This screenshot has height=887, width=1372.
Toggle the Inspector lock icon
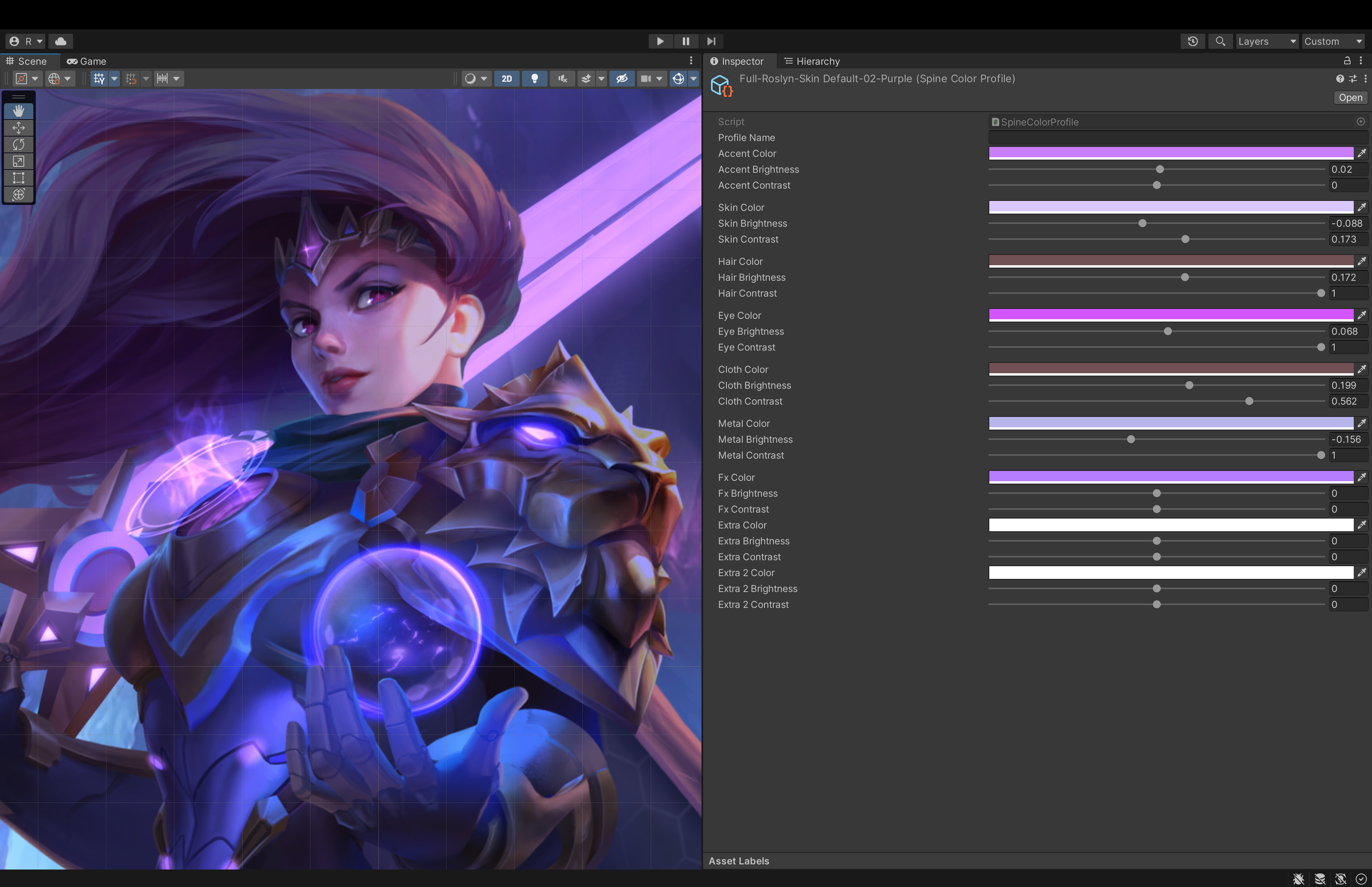1347,60
